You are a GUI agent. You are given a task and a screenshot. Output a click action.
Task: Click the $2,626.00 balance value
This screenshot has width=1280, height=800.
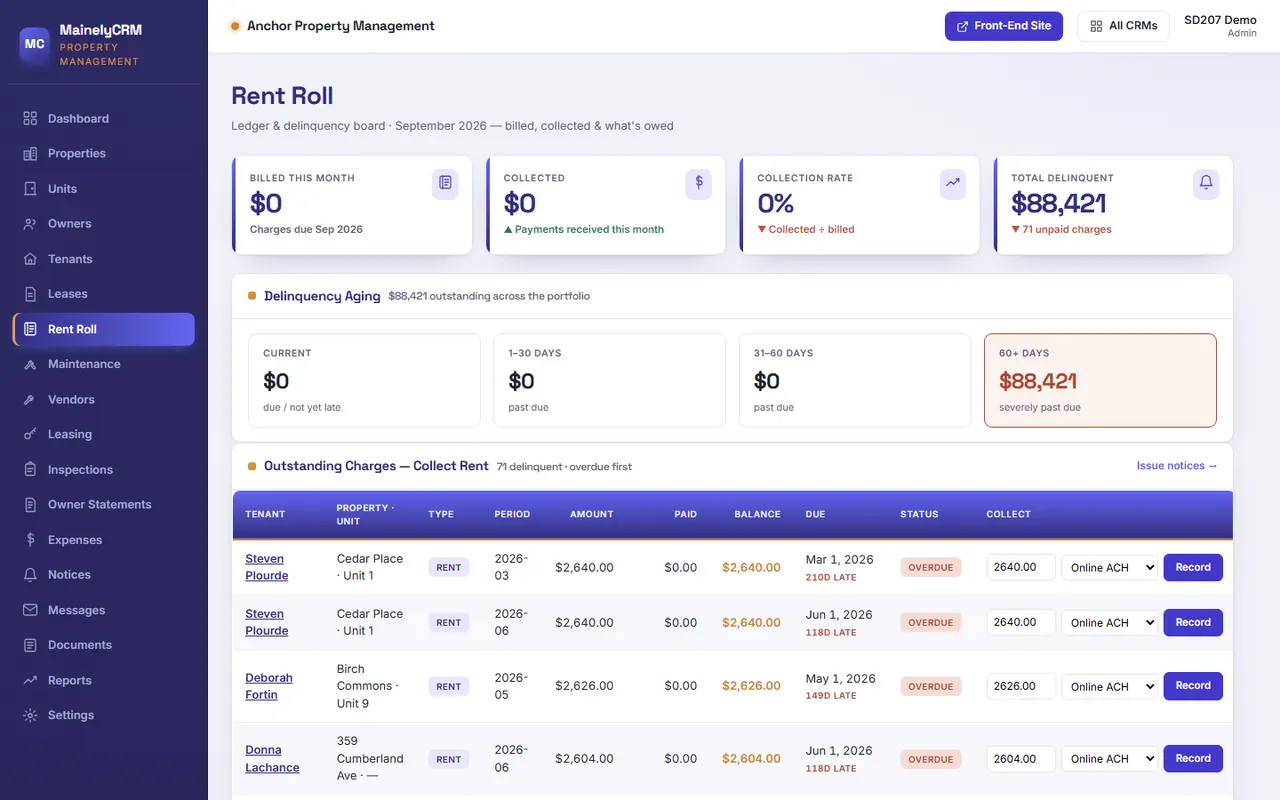tap(751, 686)
